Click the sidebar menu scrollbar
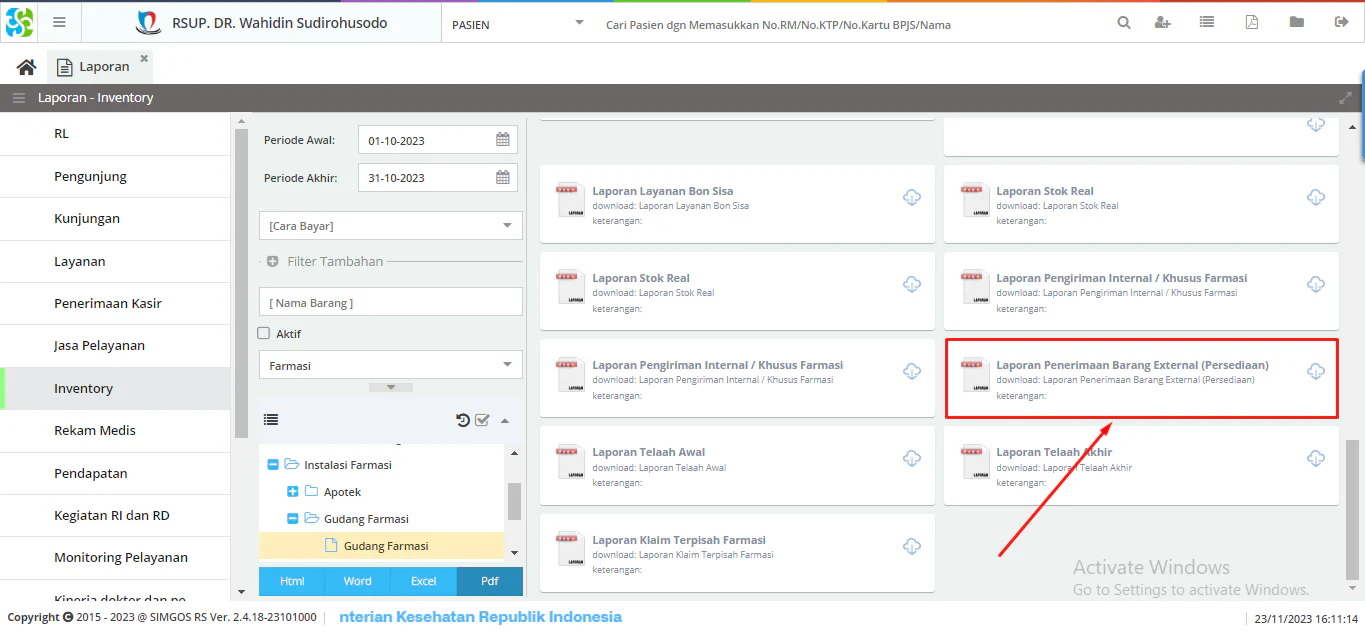This screenshot has width=1365, height=633. tap(240, 282)
